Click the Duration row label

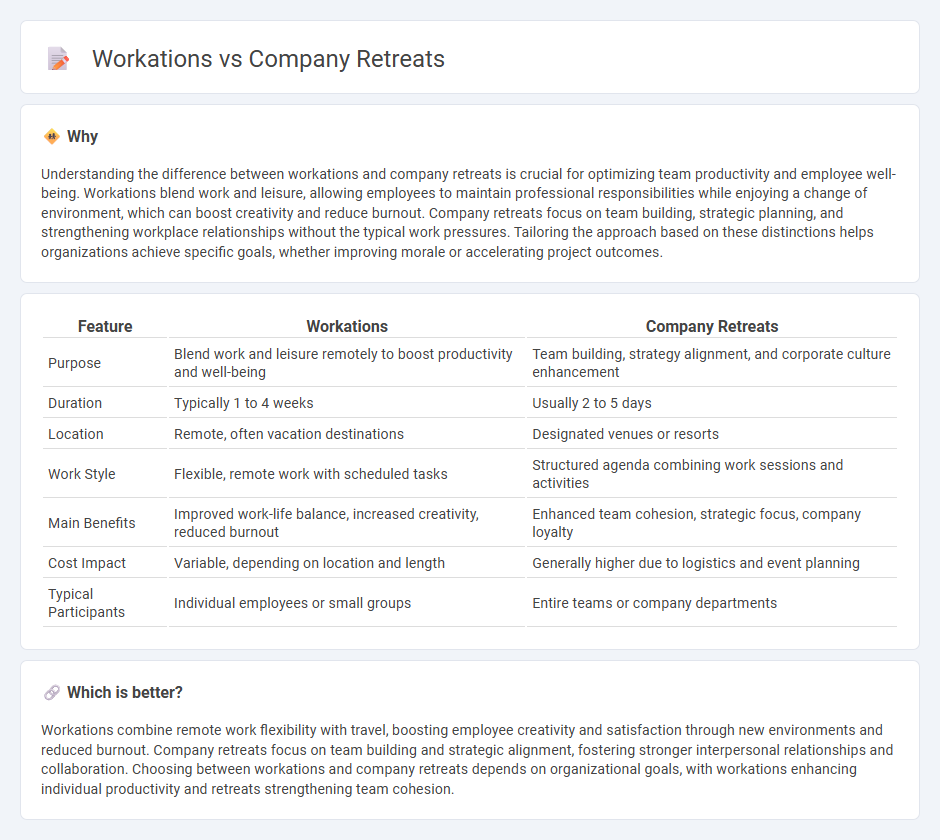coord(75,403)
